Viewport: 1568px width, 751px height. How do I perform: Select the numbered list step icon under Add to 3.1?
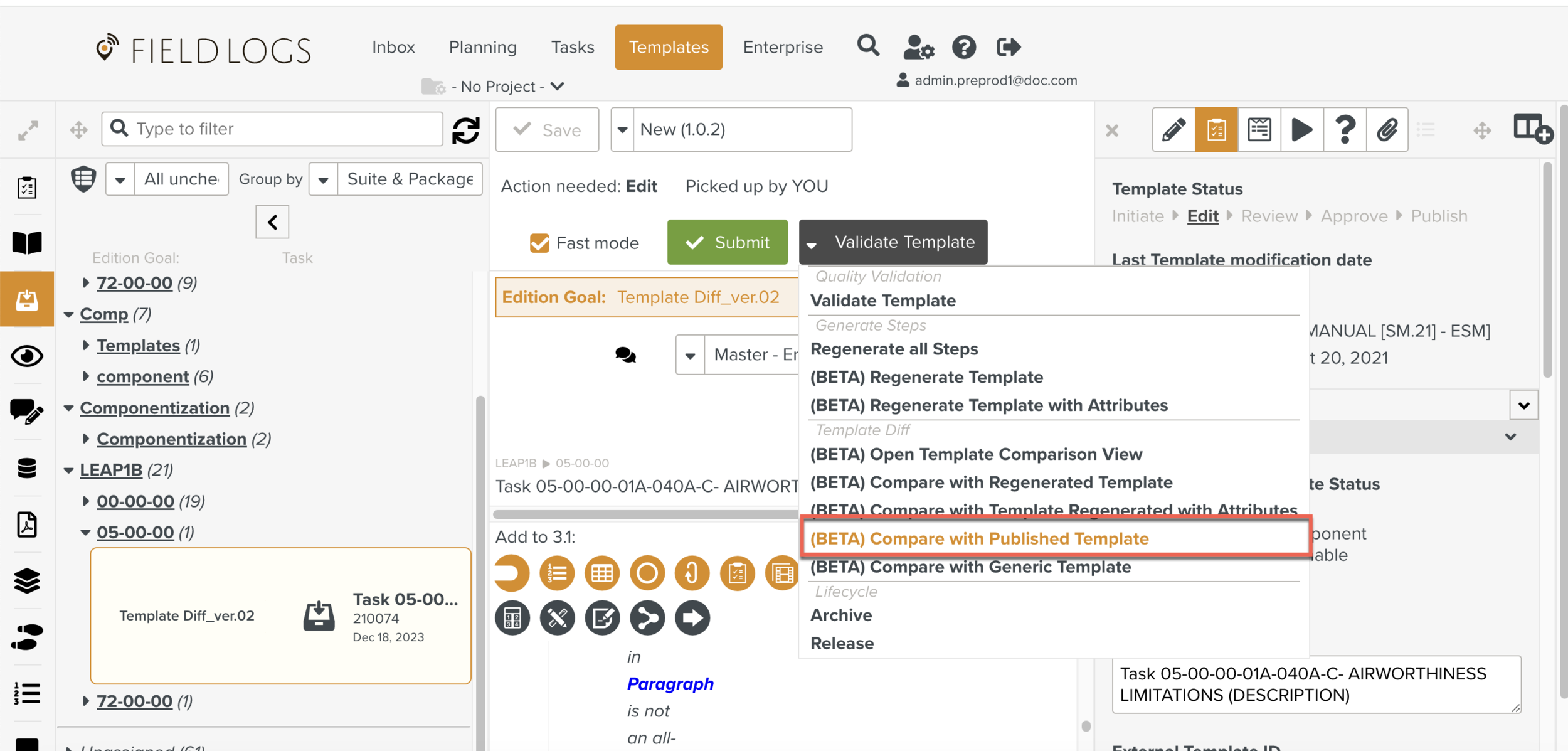point(557,572)
